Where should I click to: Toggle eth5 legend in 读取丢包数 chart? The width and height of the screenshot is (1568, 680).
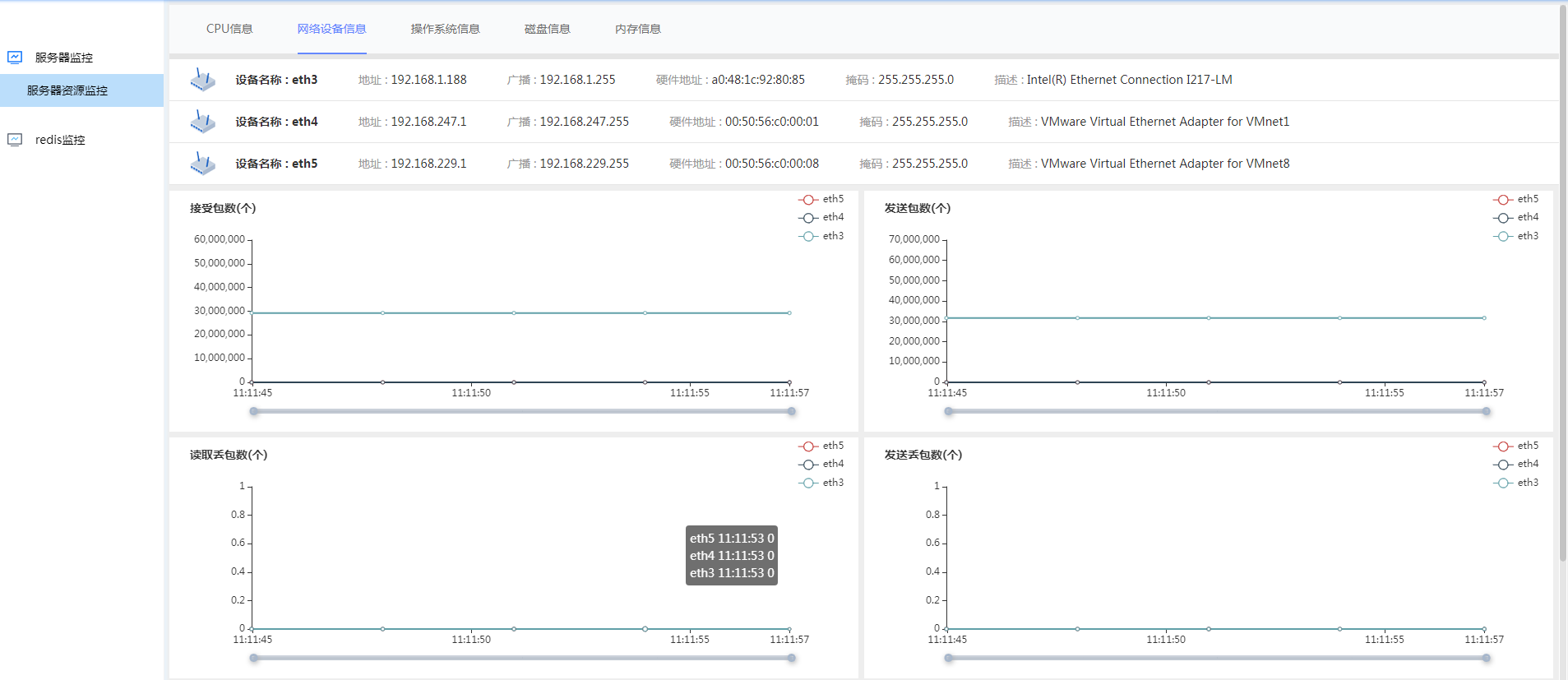point(821,446)
